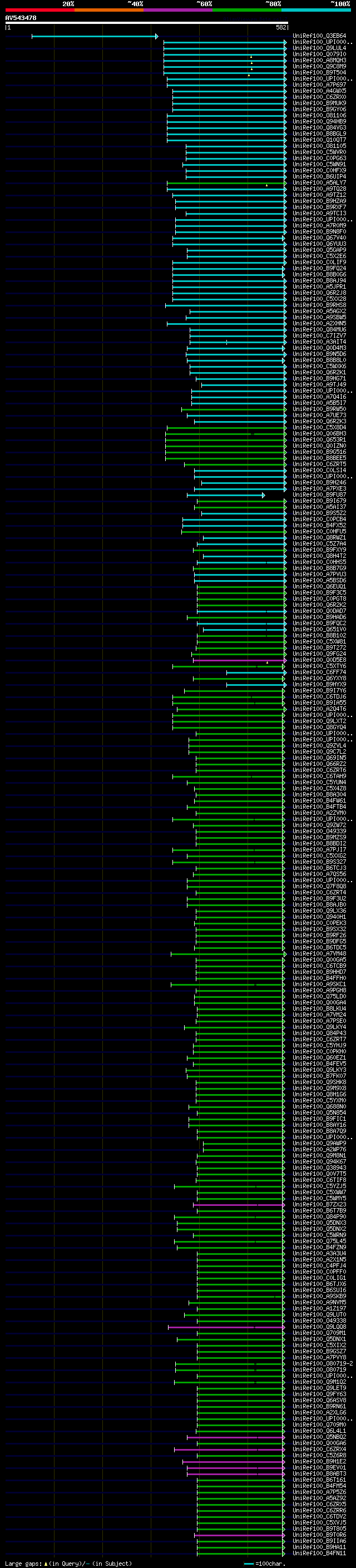Select hit UniRef100_Q653R1

[x=319, y=439]
